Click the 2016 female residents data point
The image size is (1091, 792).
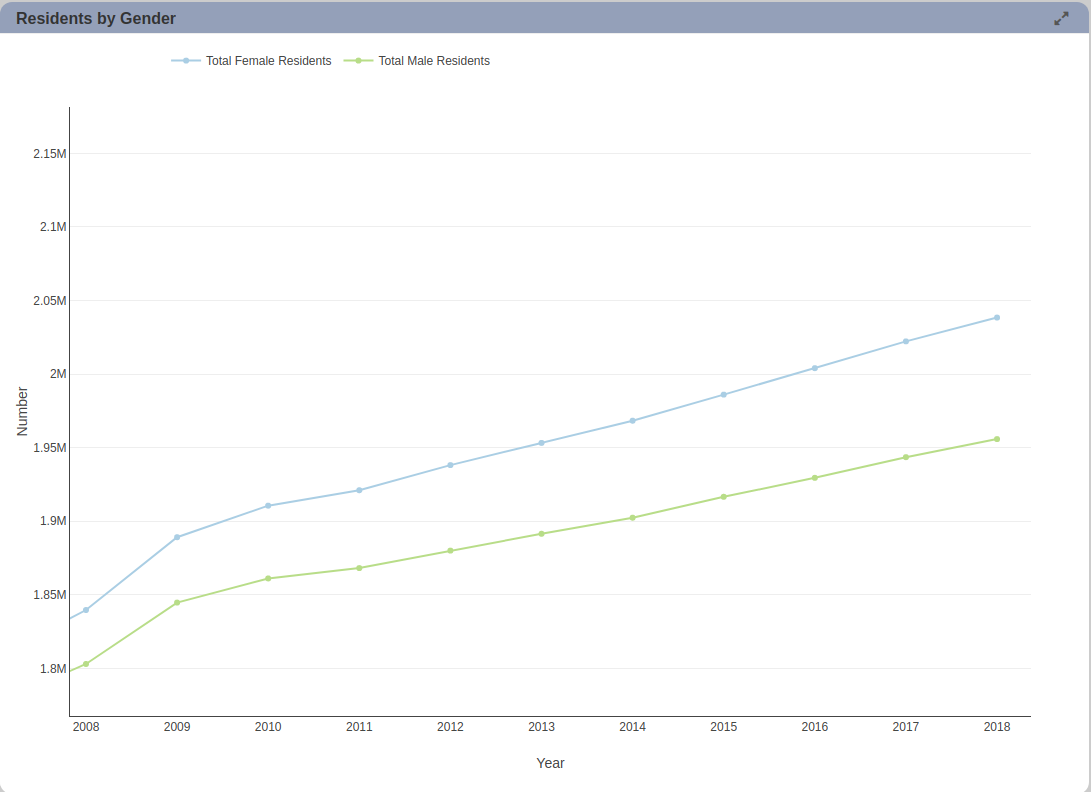click(815, 368)
